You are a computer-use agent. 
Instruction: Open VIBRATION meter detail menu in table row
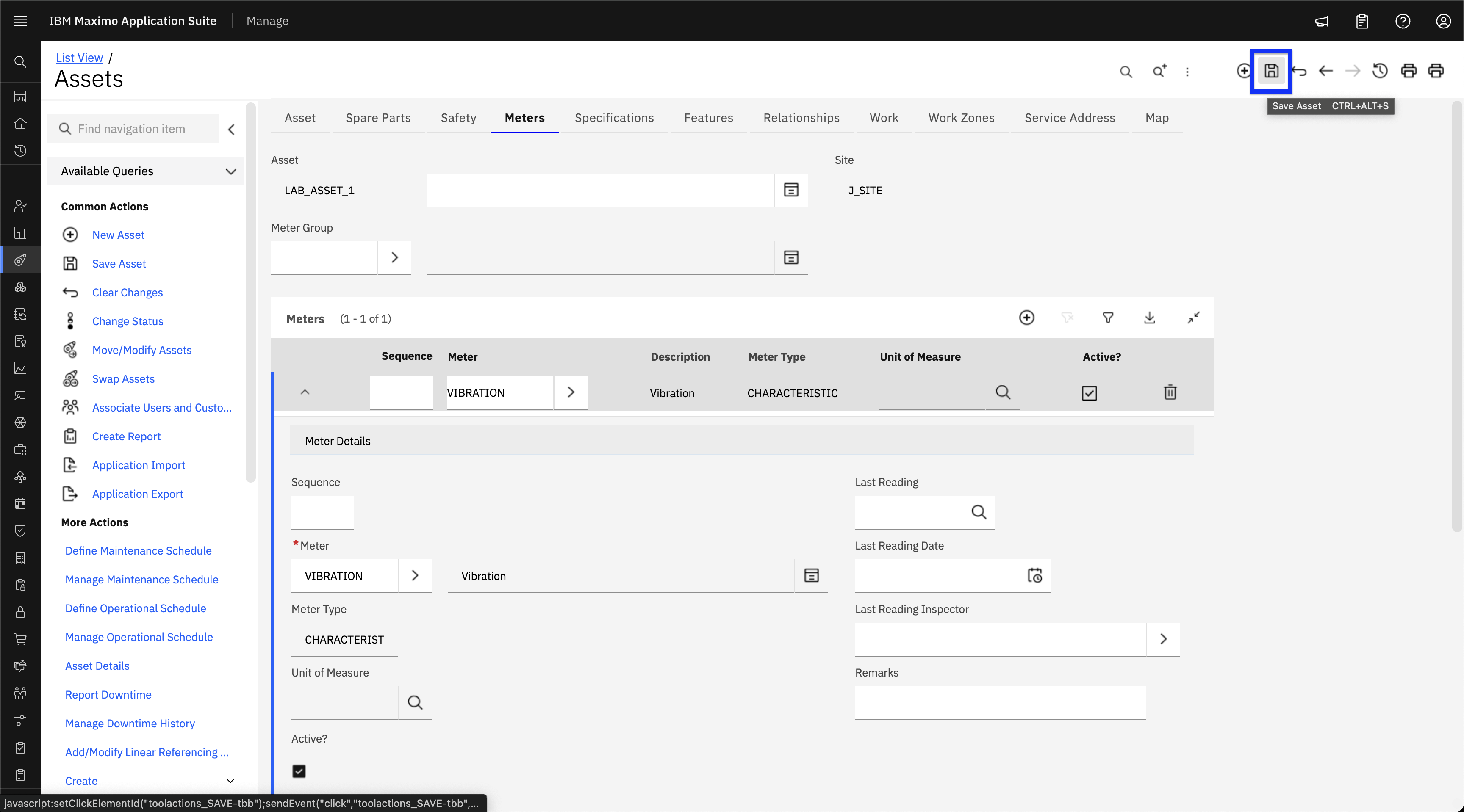(x=571, y=392)
